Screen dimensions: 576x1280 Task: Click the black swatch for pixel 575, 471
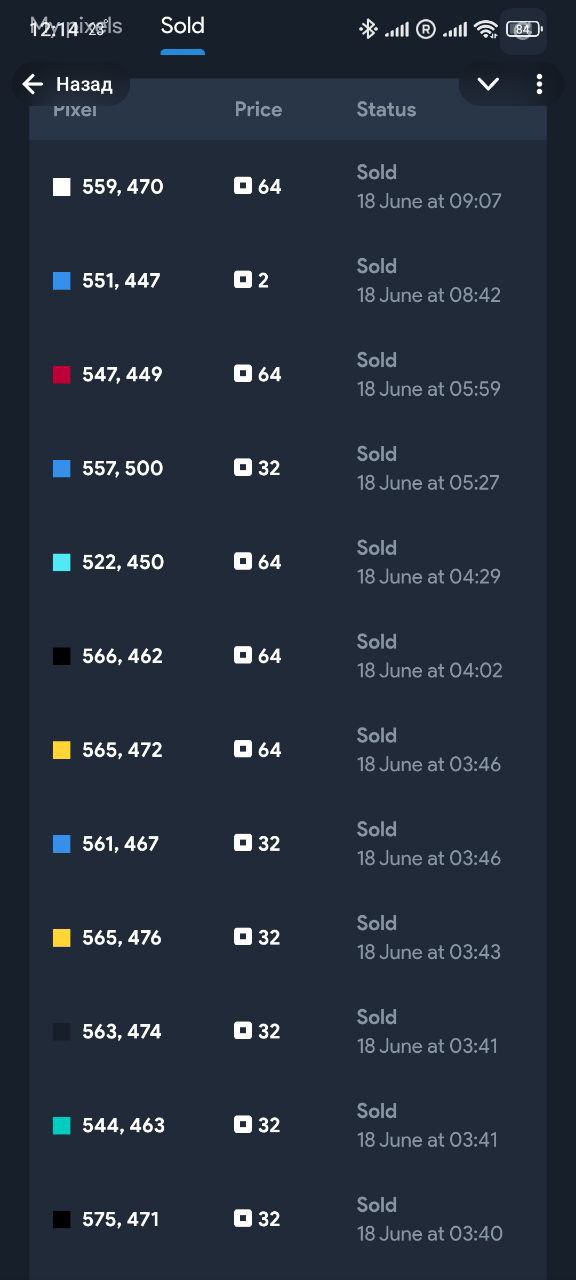62,1220
